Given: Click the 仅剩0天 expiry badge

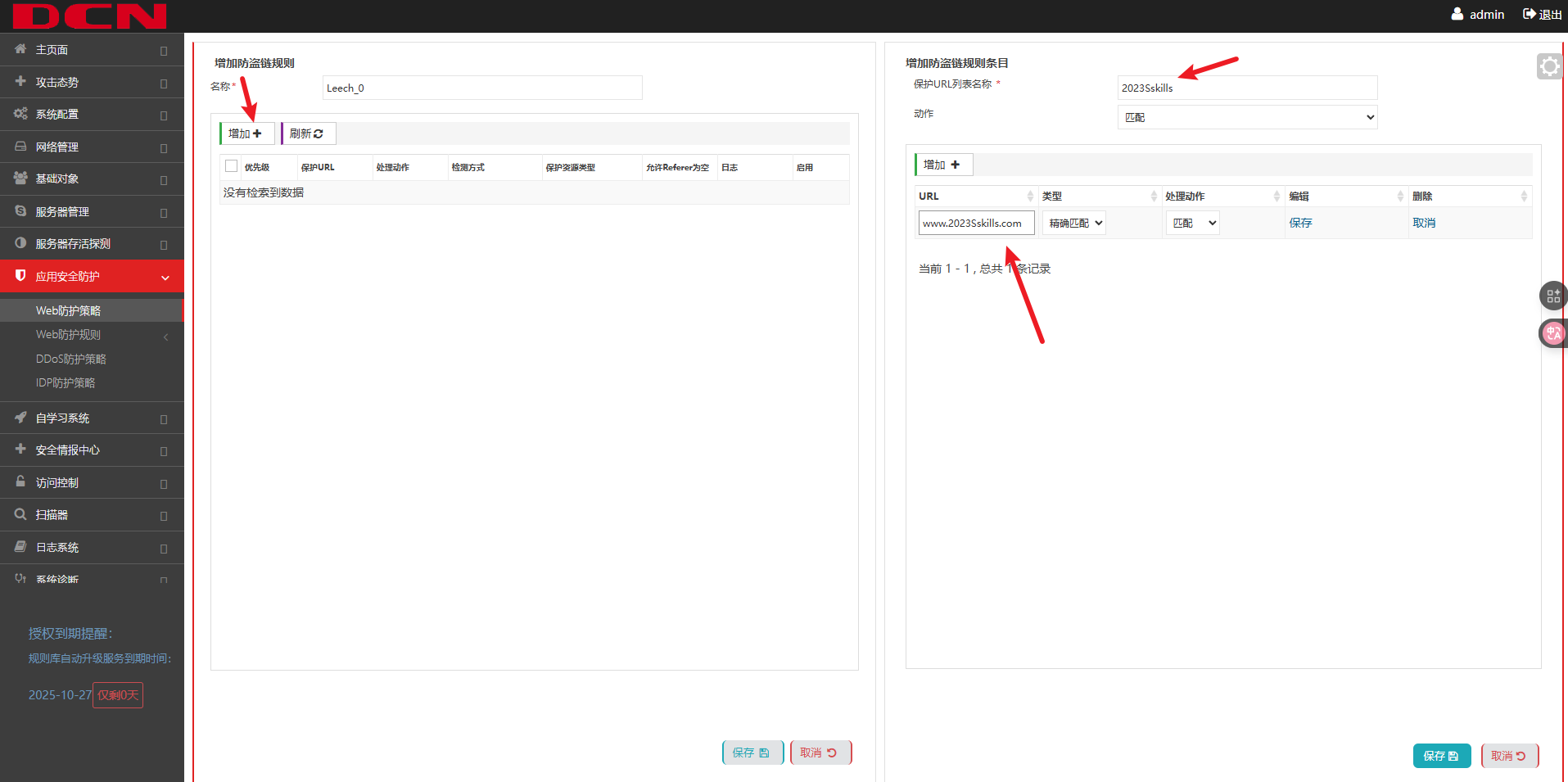Looking at the screenshot, I should tap(118, 695).
